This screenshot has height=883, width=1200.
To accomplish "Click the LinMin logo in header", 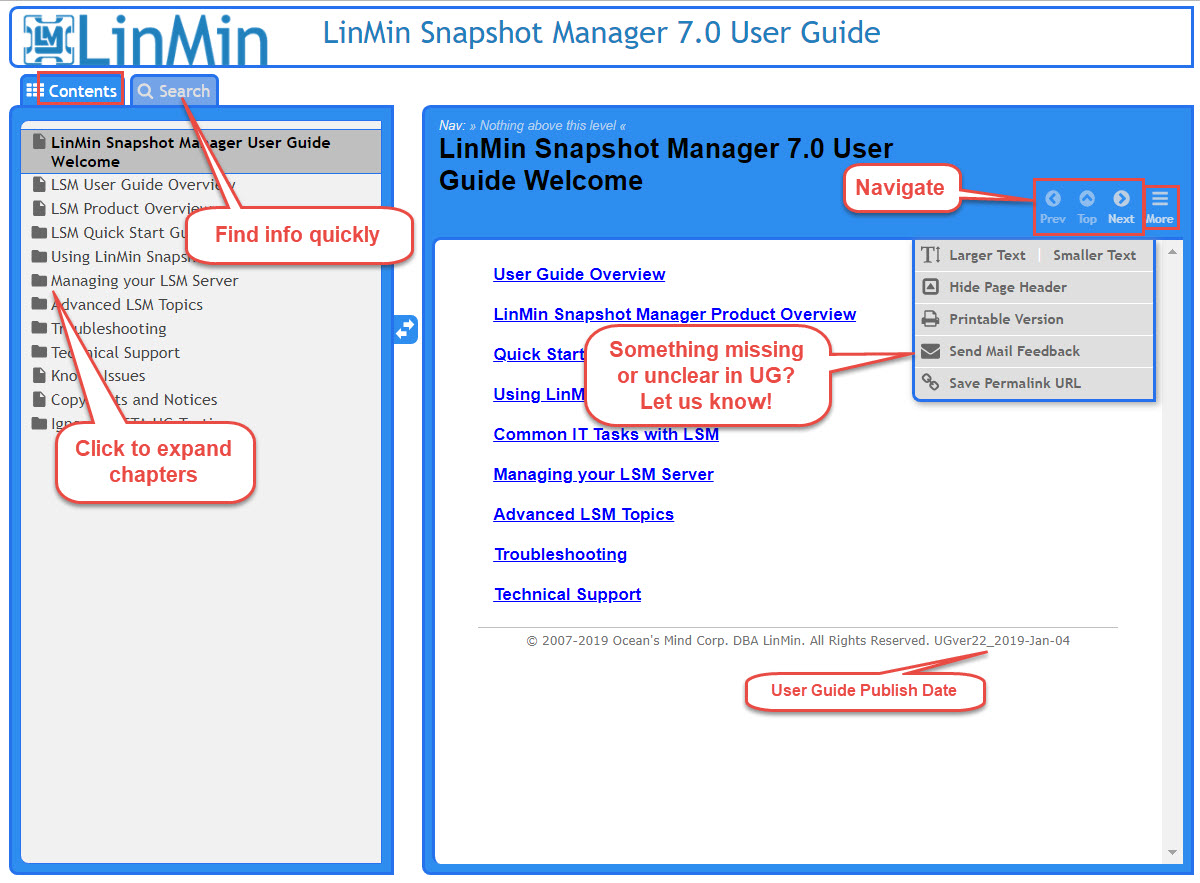I will coord(147,37).
